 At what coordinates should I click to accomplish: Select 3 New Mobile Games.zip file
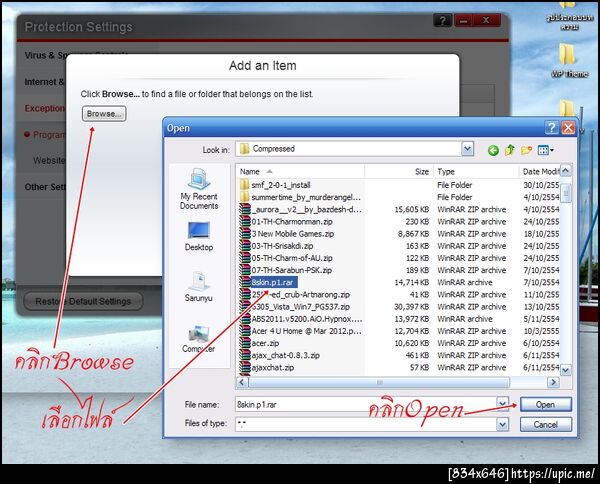pos(287,234)
